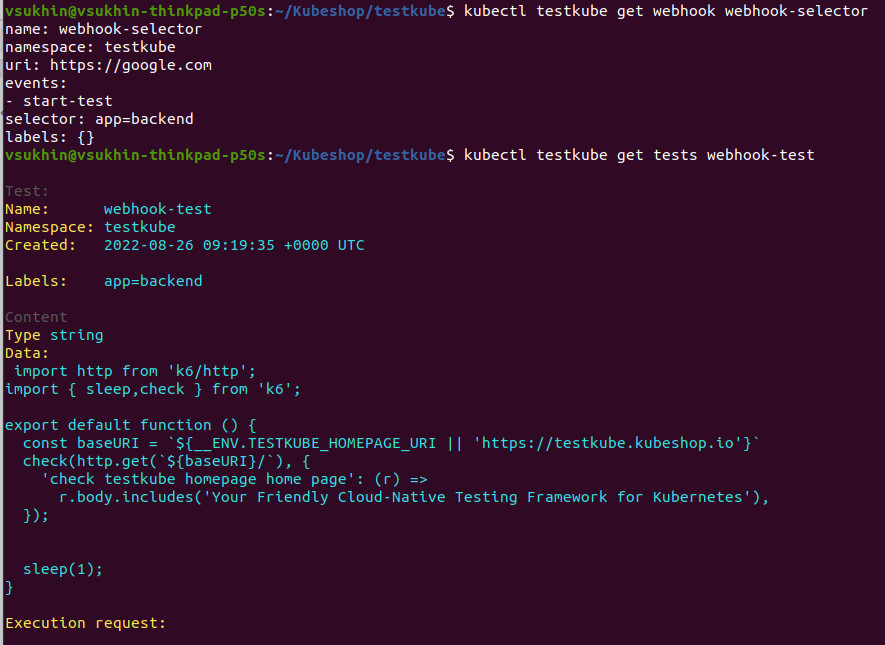Click the selector: app=backend line
The image size is (885, 645).
coord(99,119)
